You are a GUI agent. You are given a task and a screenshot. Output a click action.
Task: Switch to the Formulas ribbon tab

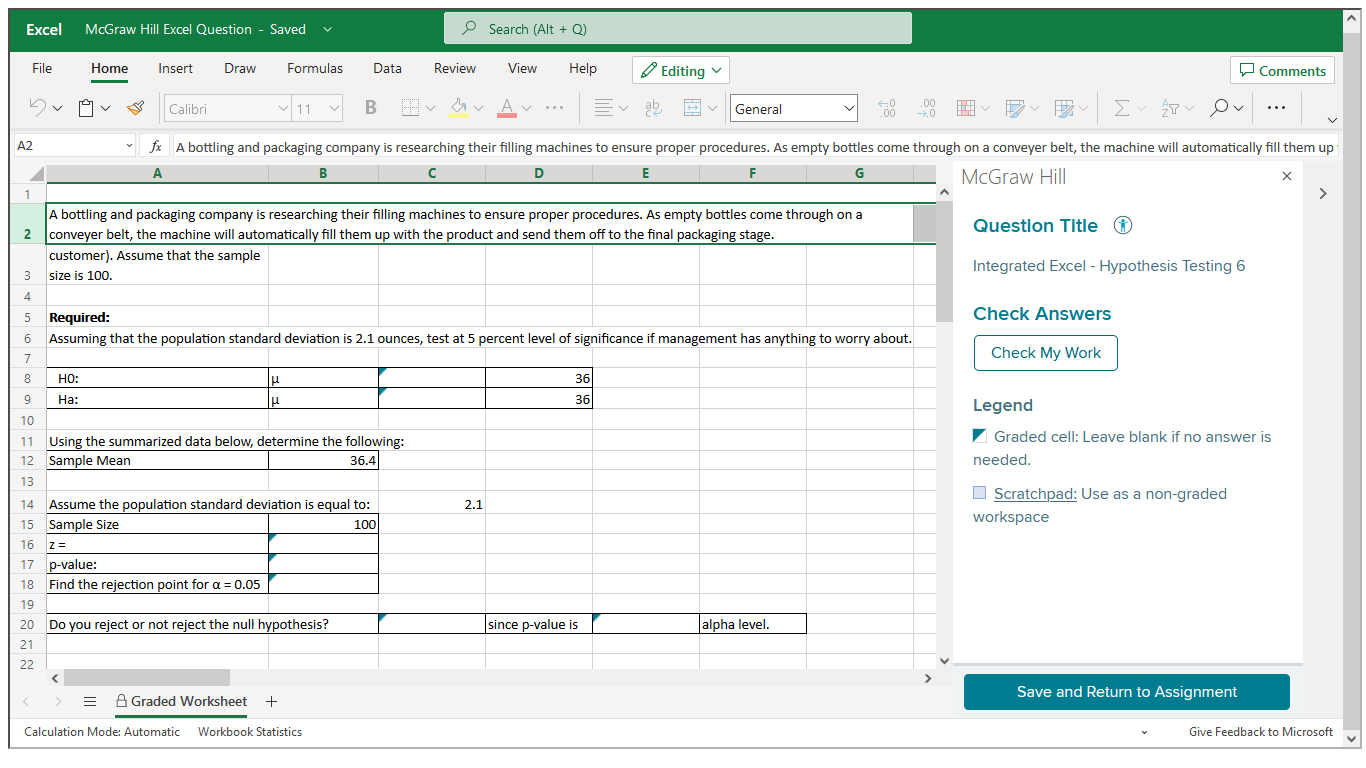pyautogui.click(x=315, y=68)
